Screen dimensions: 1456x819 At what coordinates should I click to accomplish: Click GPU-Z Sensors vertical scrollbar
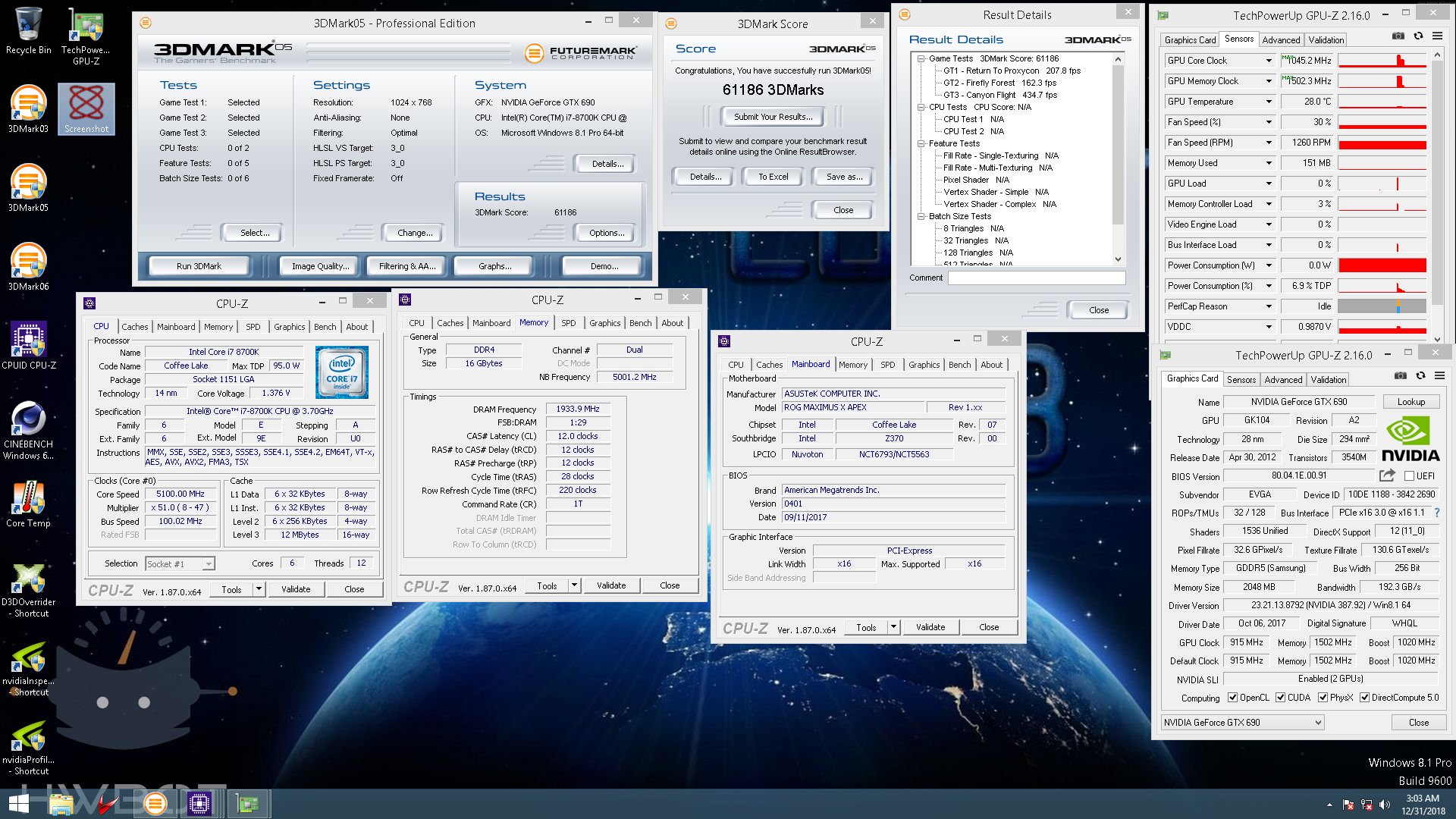pos(1436,197)
